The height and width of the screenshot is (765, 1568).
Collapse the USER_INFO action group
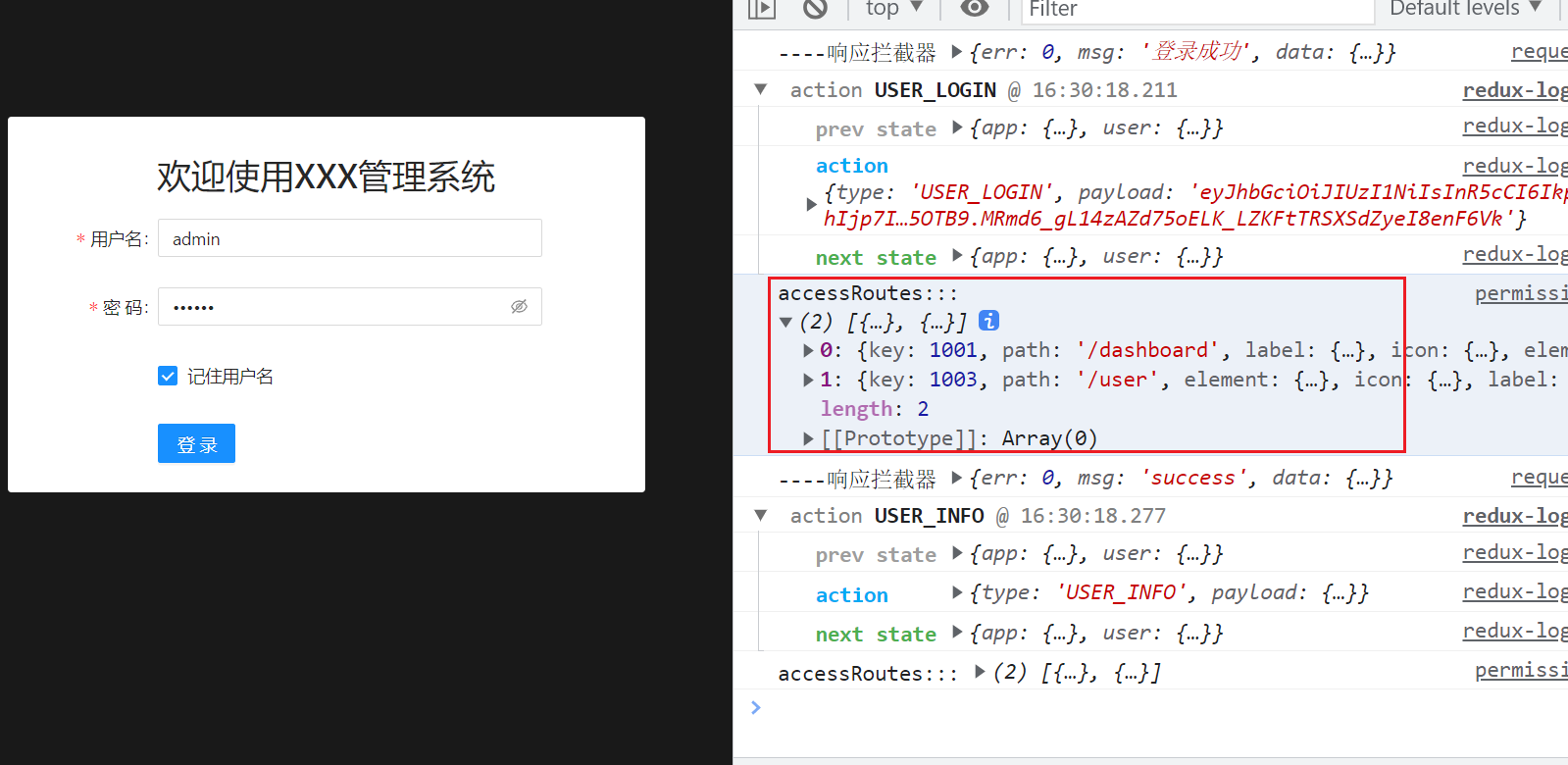click(760, 515)
